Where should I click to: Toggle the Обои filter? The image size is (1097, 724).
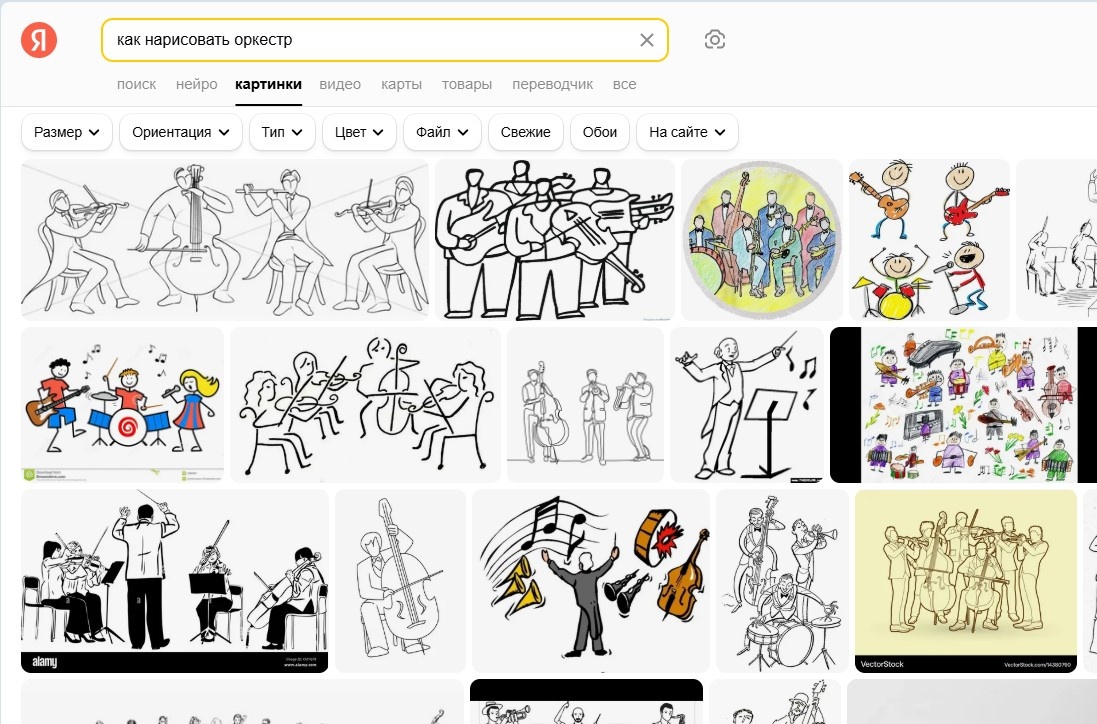point(600,132)
